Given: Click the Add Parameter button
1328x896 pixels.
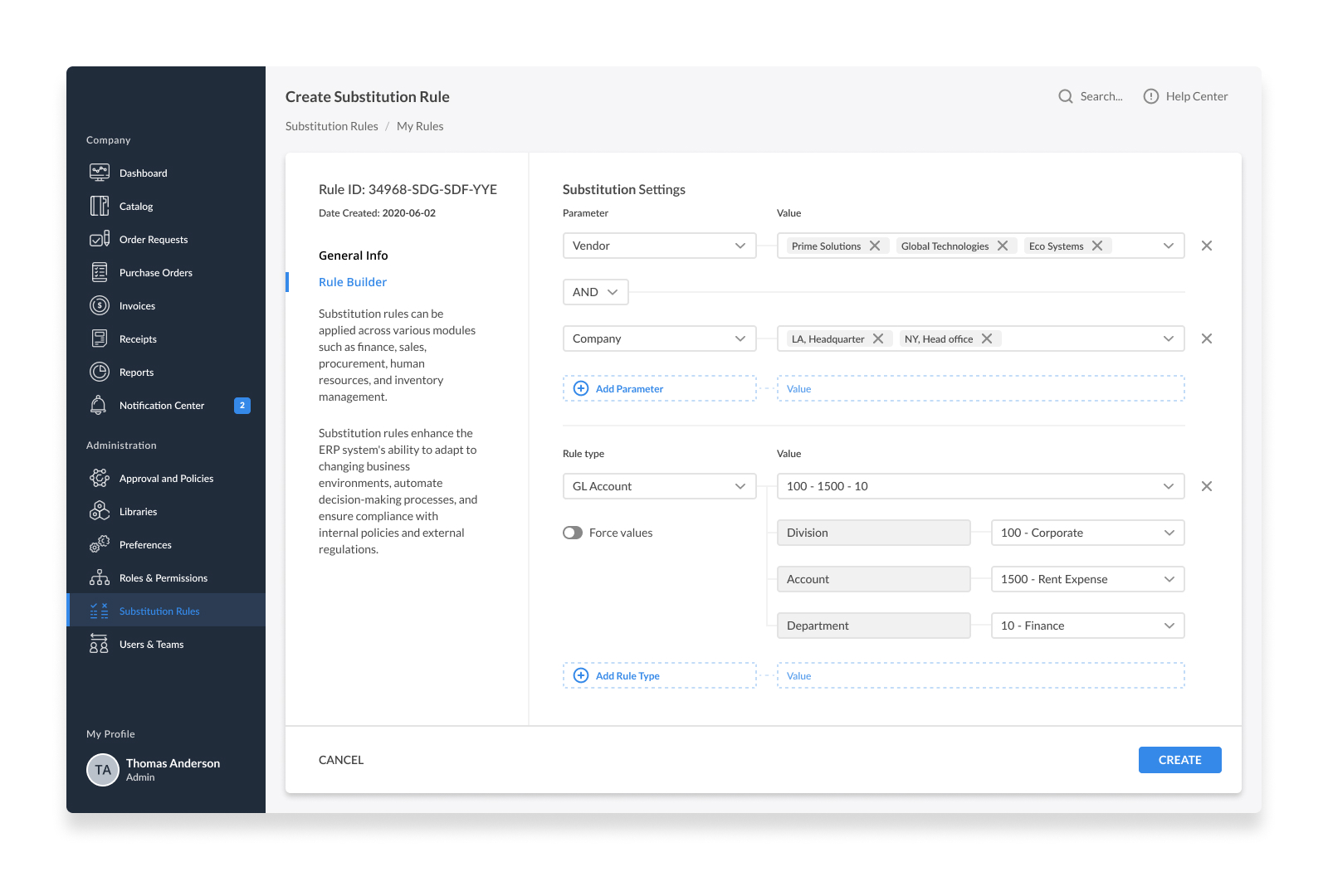Looking at the screenshot, I should pos(660,388).
